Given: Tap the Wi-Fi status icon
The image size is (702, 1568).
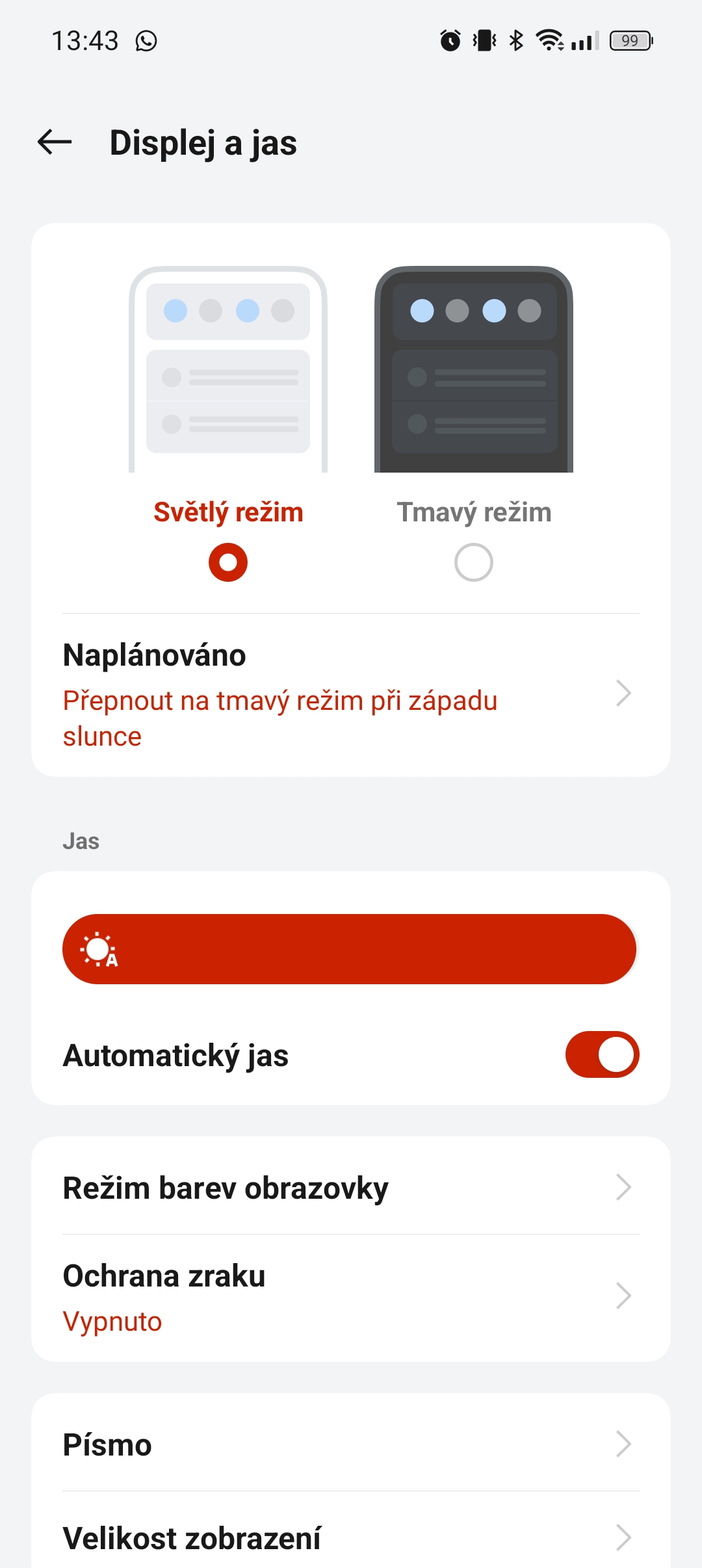Looking at the screenshot, I should (x=549, y=41).
